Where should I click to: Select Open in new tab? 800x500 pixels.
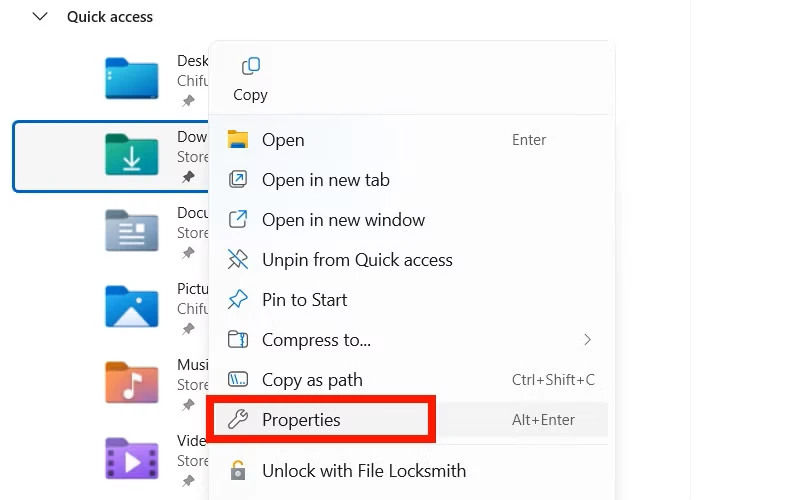coord(325,180)
